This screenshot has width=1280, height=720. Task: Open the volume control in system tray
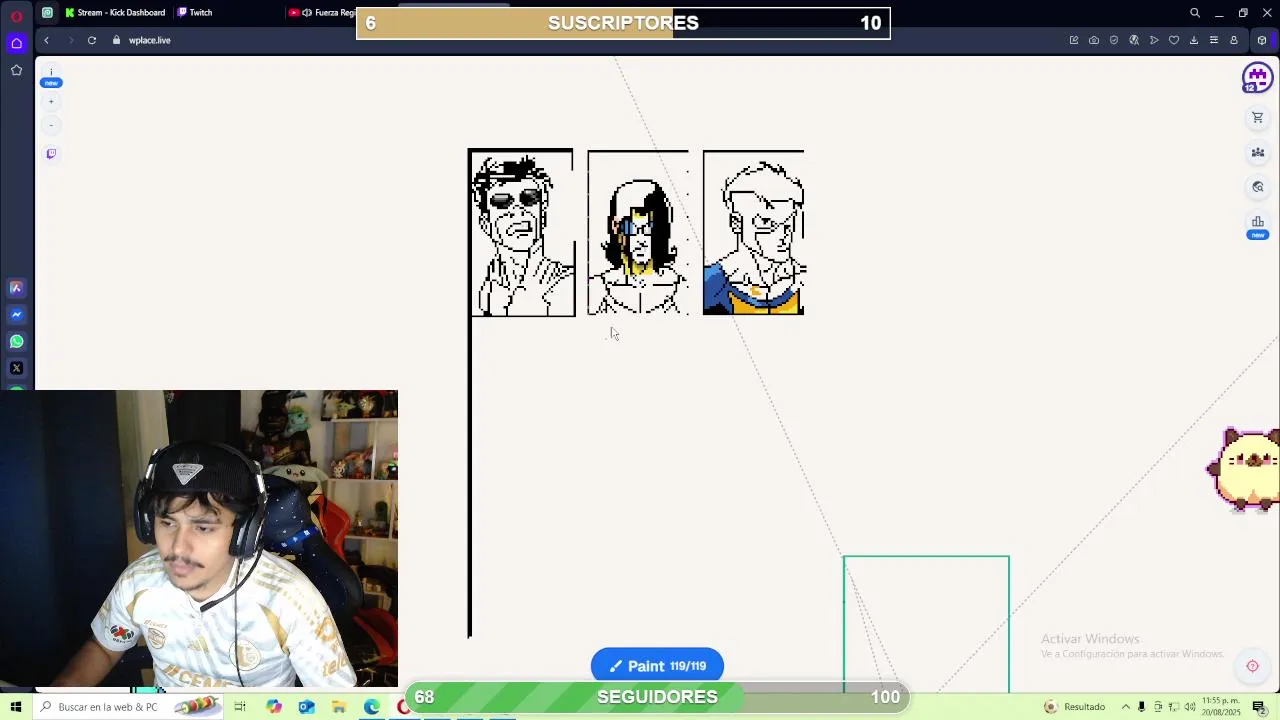pyautogui.click(x=1190, y=707)
